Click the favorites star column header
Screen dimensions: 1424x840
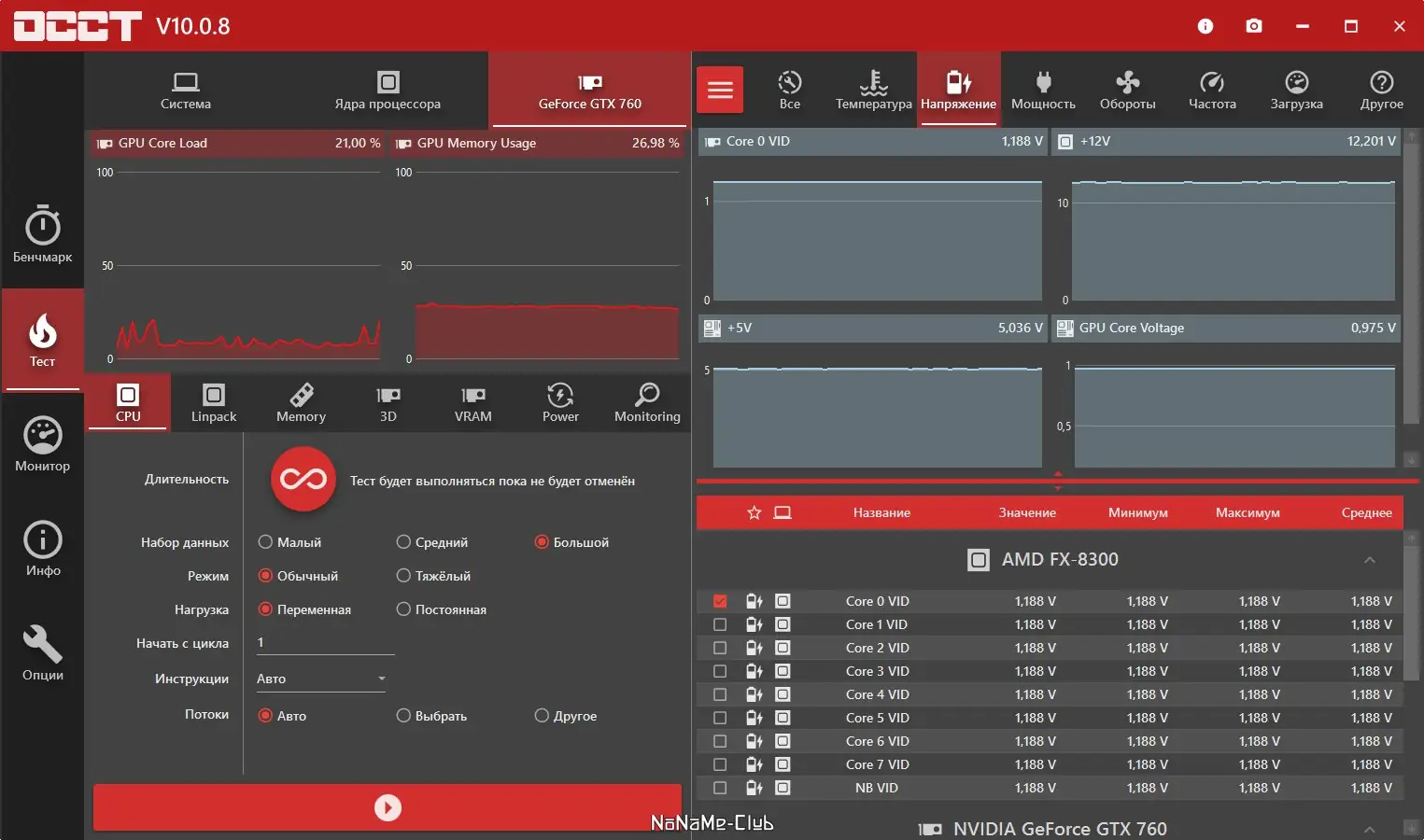click(x=754, y=512)
